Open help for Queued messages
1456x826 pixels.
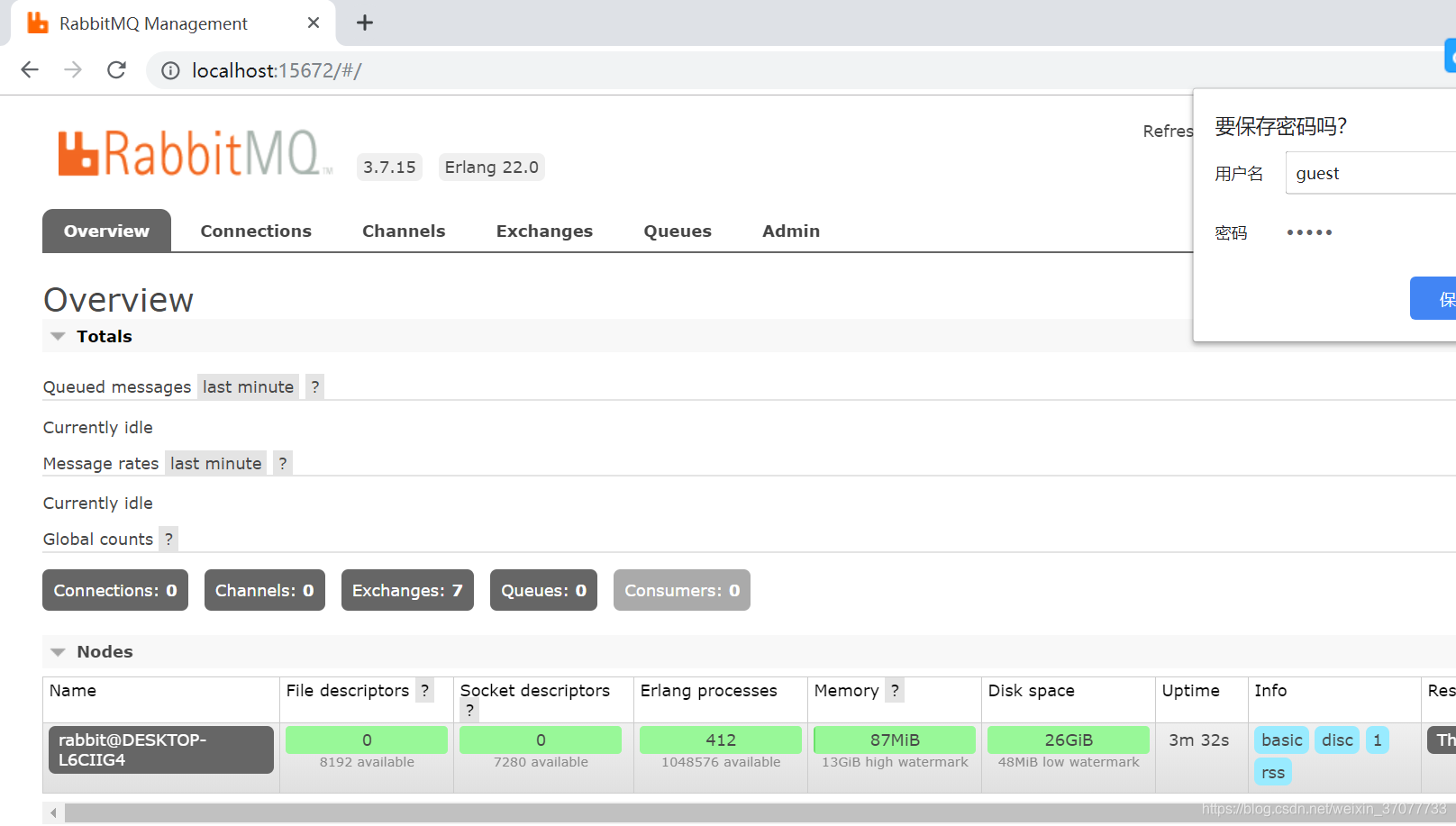coord(314,387)
